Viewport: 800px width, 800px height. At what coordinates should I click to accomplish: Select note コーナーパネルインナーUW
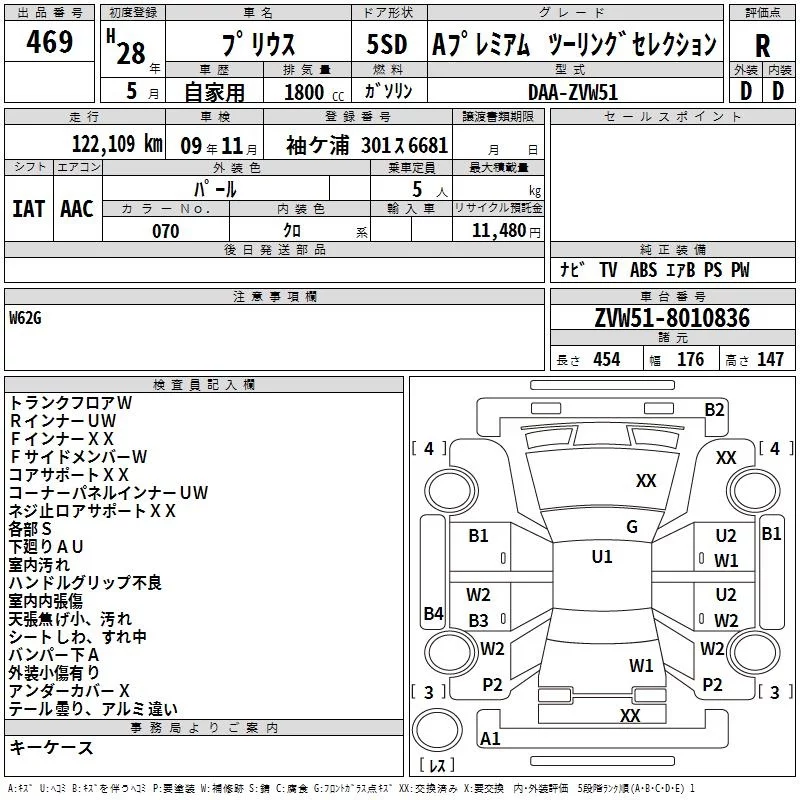coord(109,493)
